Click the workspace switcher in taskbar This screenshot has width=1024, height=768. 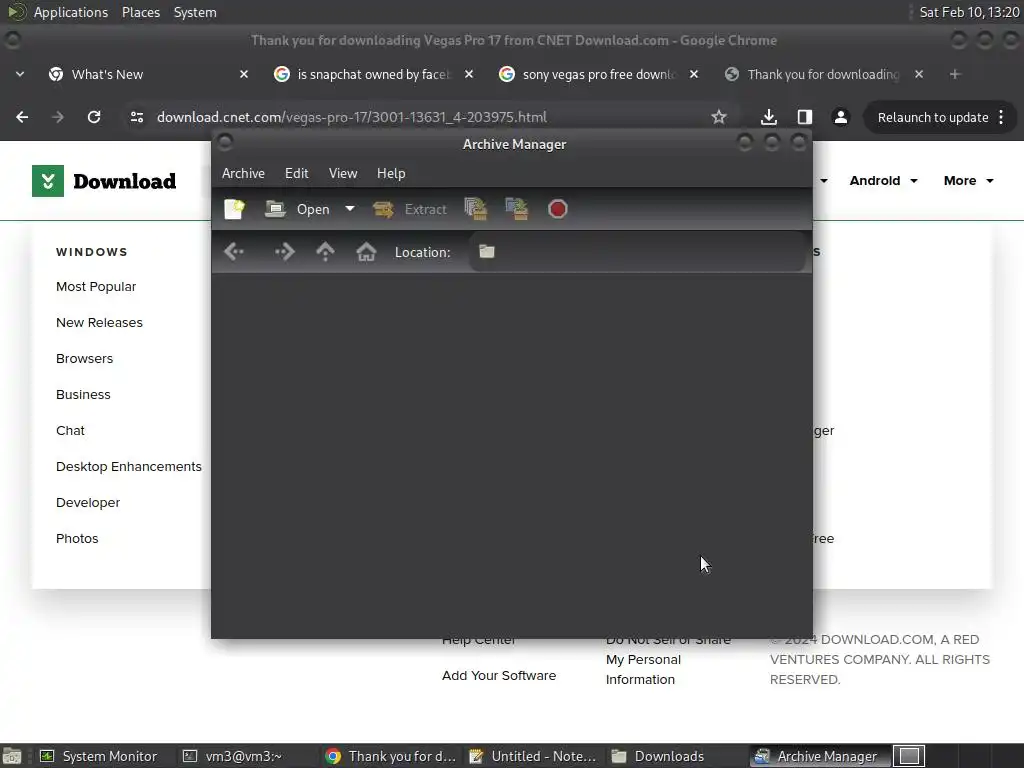point(909,756)
